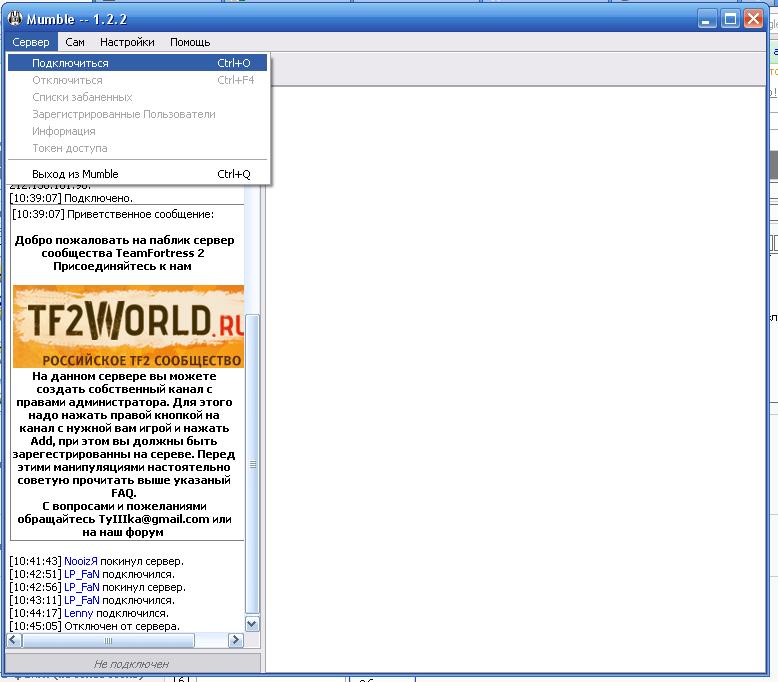Click the '[10:39:07] Подключено.' log line
778x682 pixels.
coord(71,198)
